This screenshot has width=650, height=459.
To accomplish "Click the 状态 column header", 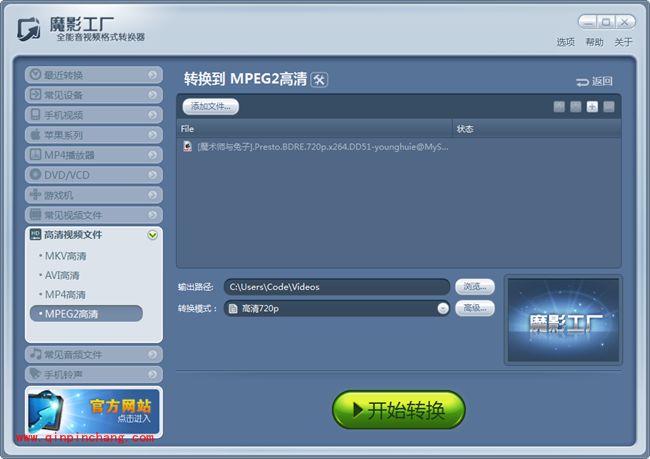I will [537, 129].
